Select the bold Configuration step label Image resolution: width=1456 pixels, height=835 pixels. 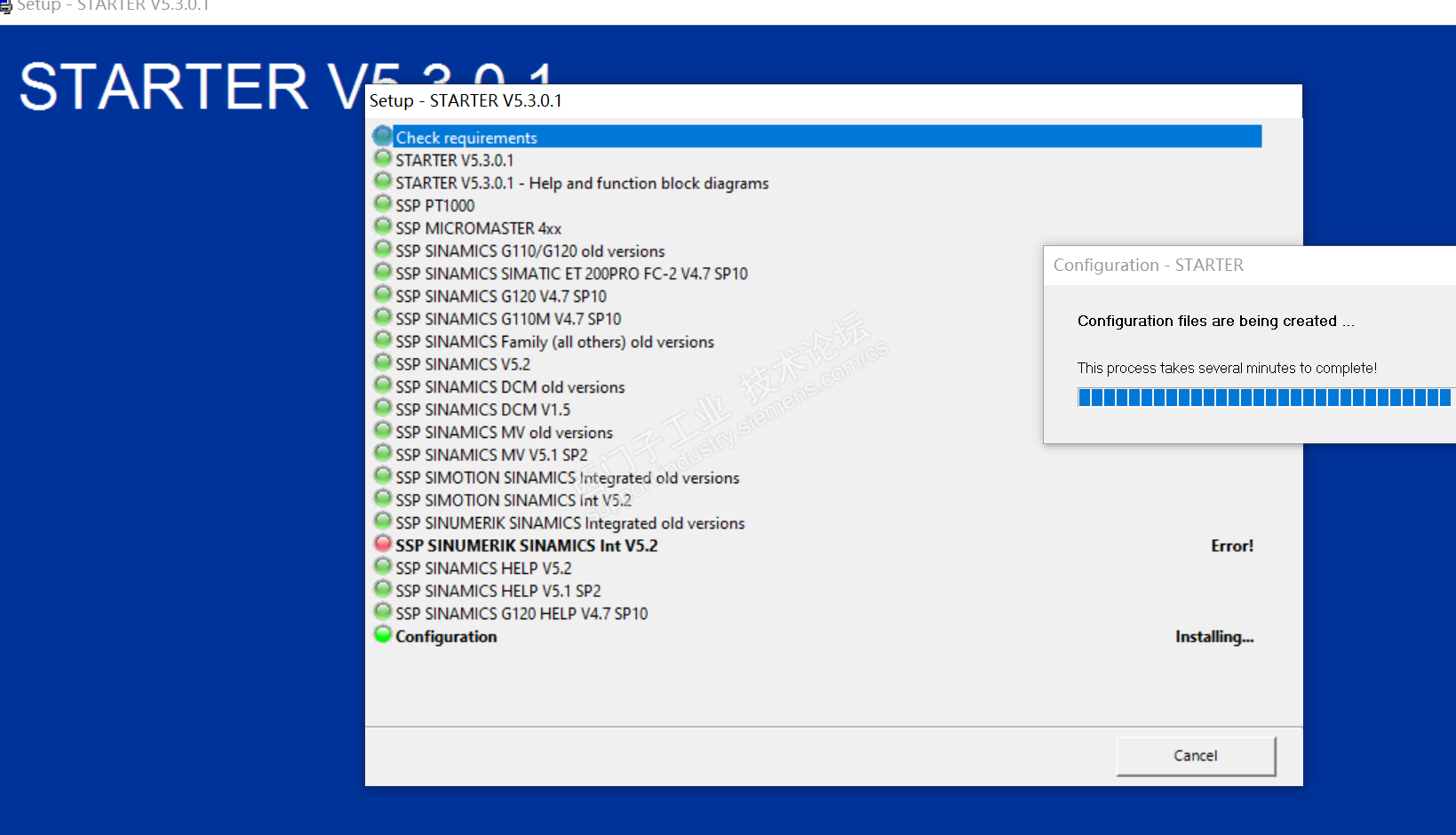pyautogui.click(x=446, y=637)
